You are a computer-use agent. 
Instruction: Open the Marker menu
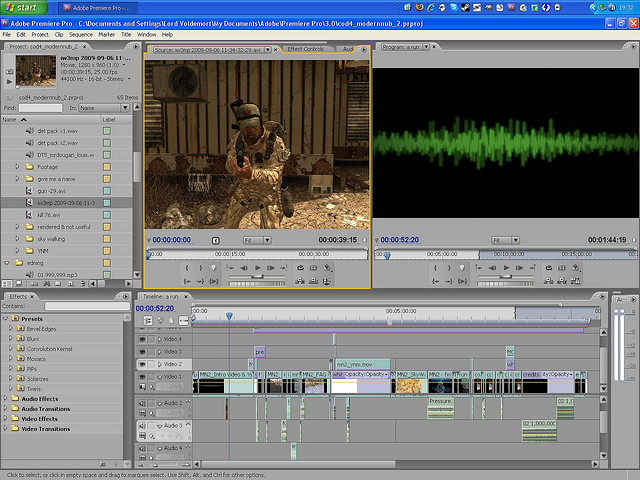107,35
